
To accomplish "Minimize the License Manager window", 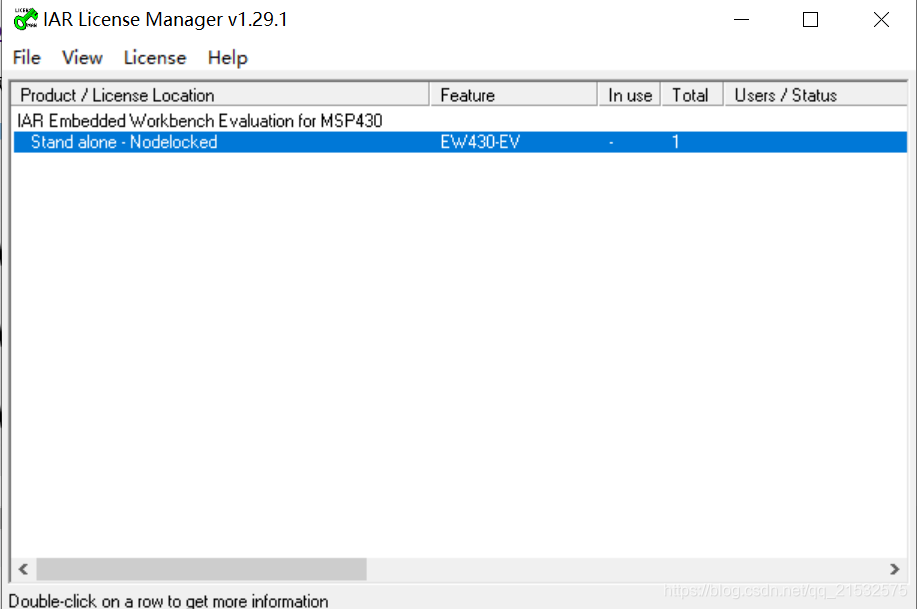I will point(741,20).
